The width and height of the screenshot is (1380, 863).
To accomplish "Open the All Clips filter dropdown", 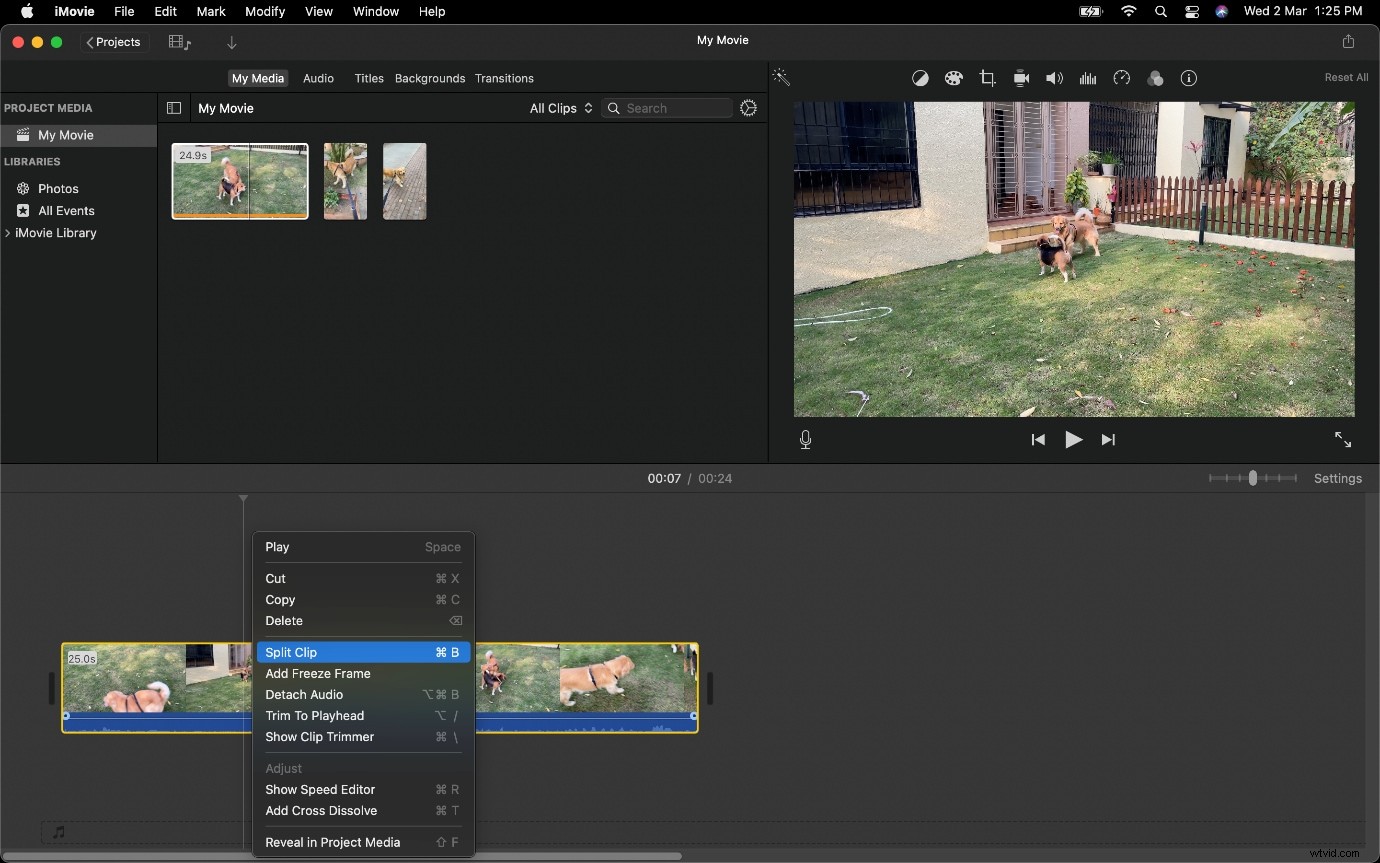I will pos(559,108).
